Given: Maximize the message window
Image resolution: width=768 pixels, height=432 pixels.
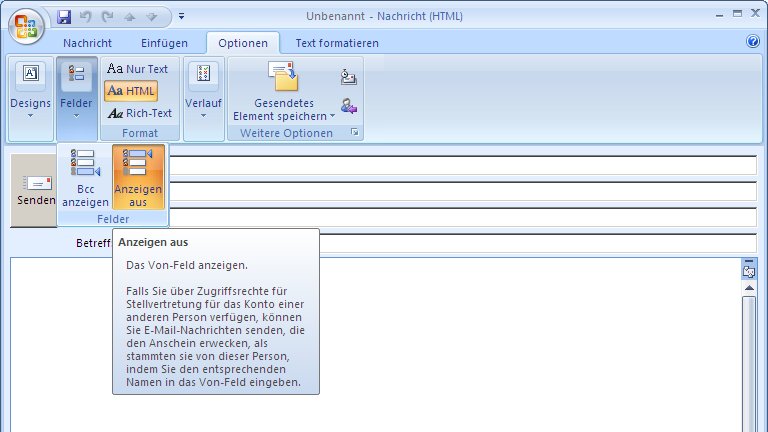Looking at the screenshot, I should (737, 14).
